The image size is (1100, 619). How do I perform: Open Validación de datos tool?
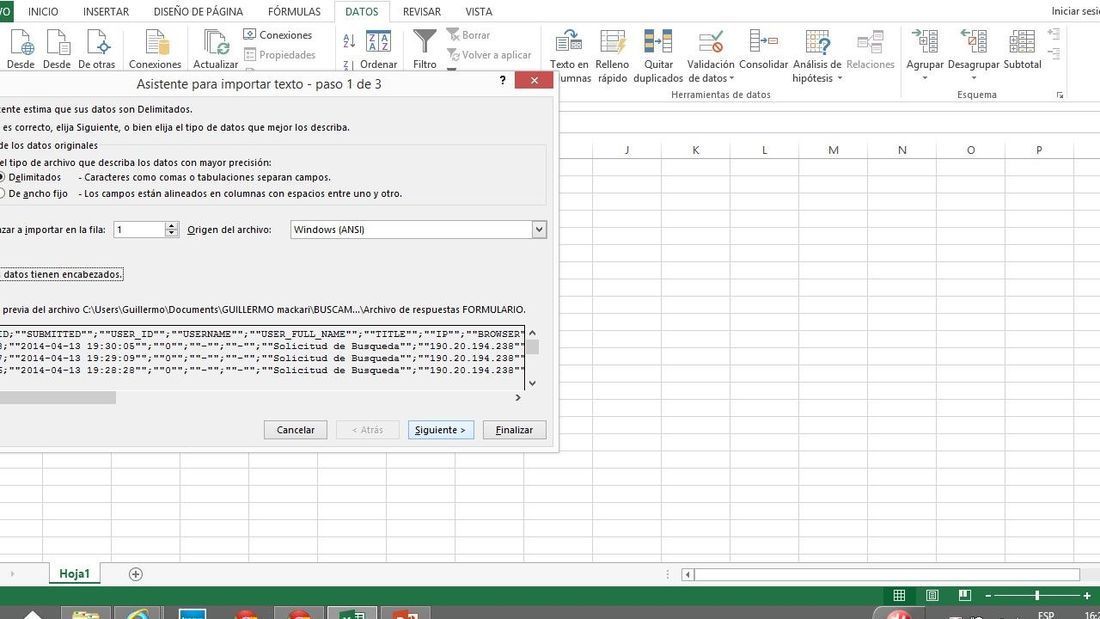[711, 42]
